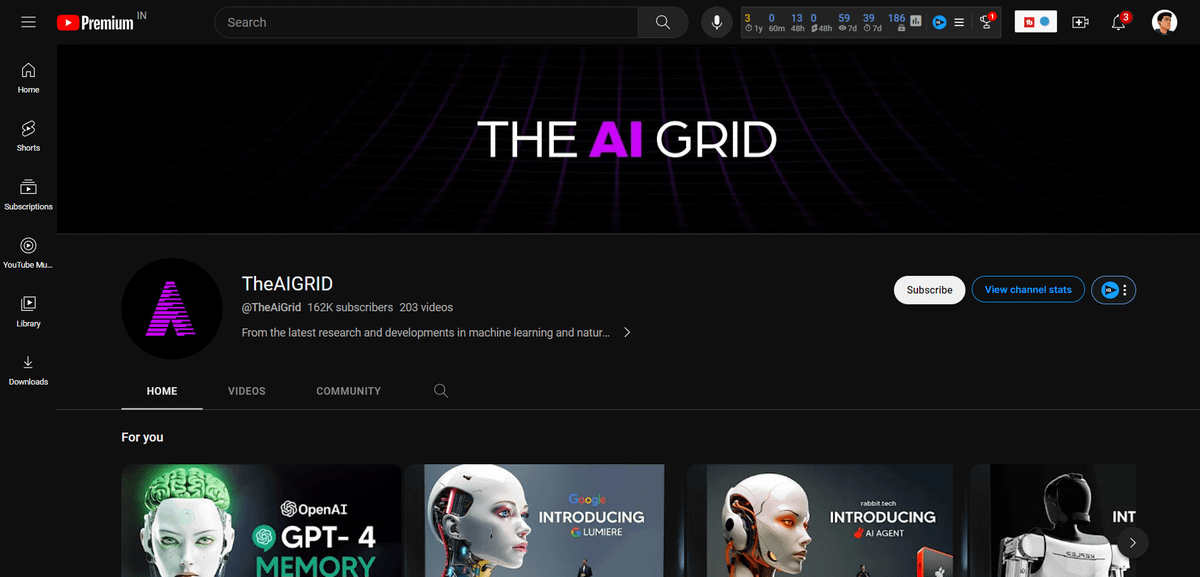The width and height of the screenshot is (1200, 577).
Task: Open the notifications bell
Action: pos(1119,22)
